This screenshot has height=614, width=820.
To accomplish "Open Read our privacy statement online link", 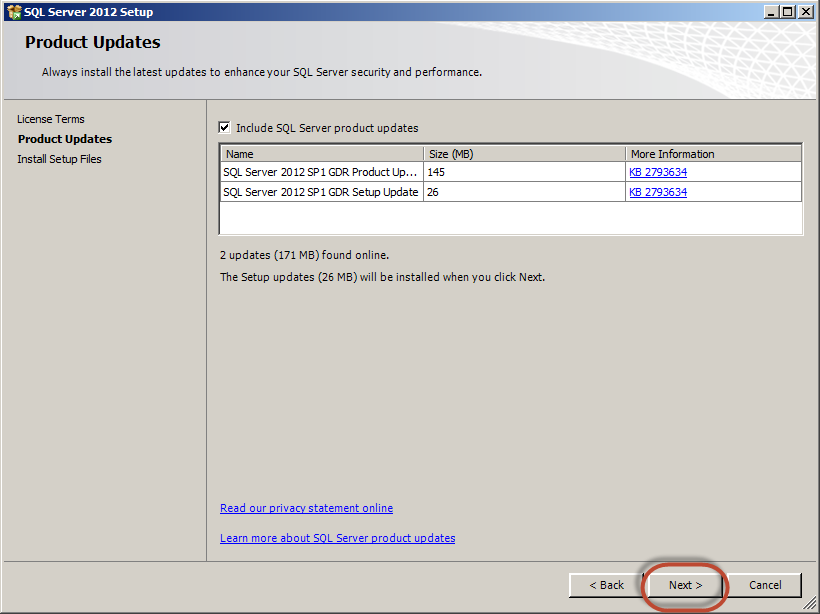I will 306,508.
